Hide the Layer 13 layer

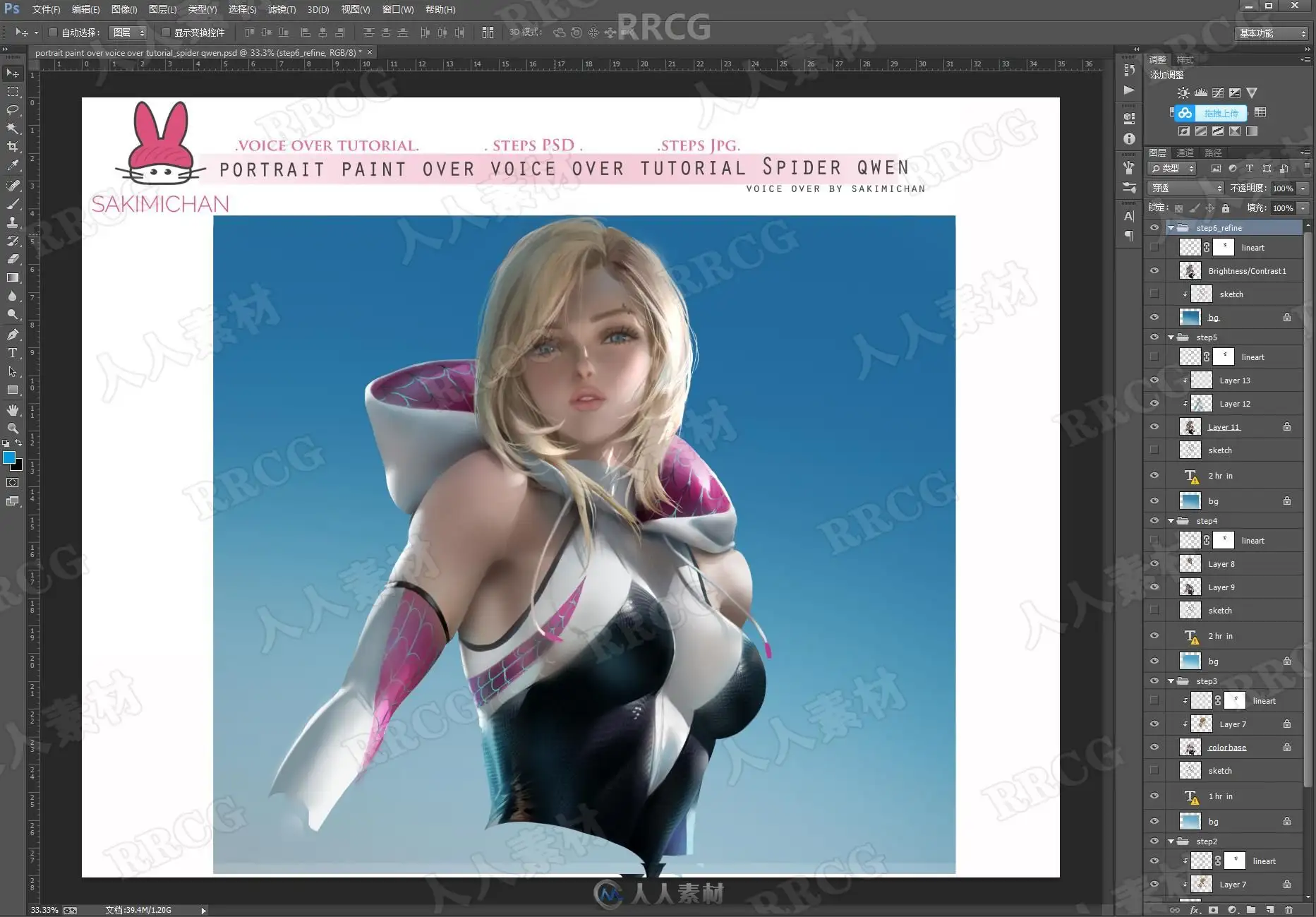(1154, 380)
